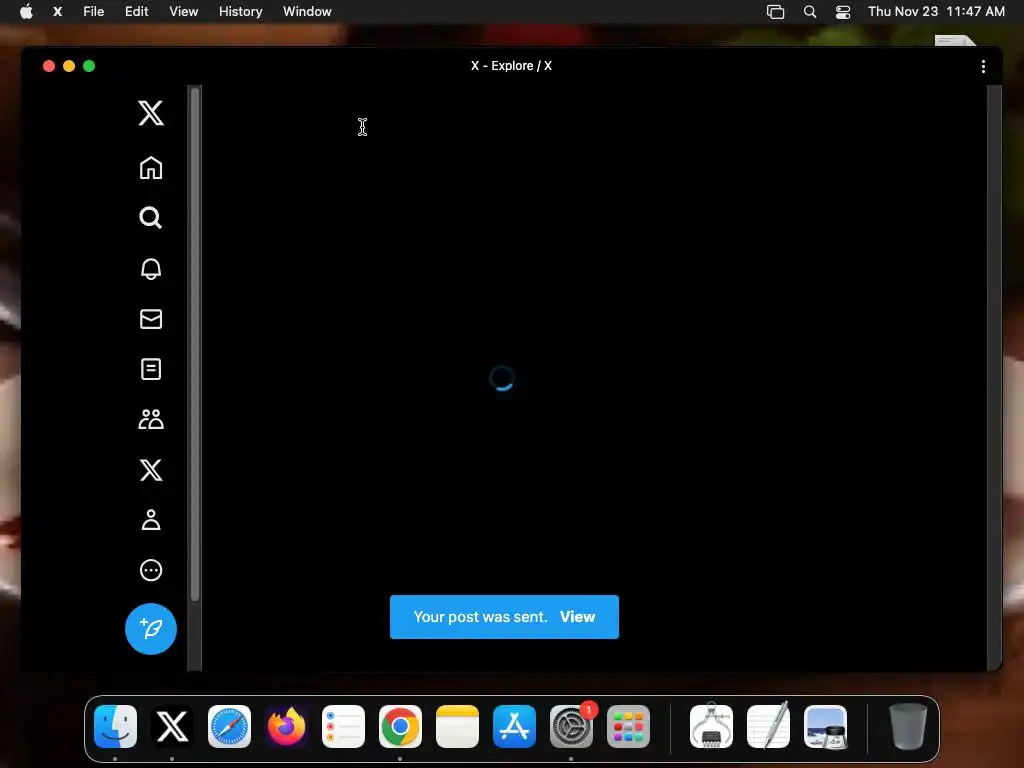
Task: Open System Information chip icon in Dock
Action: 711,726
